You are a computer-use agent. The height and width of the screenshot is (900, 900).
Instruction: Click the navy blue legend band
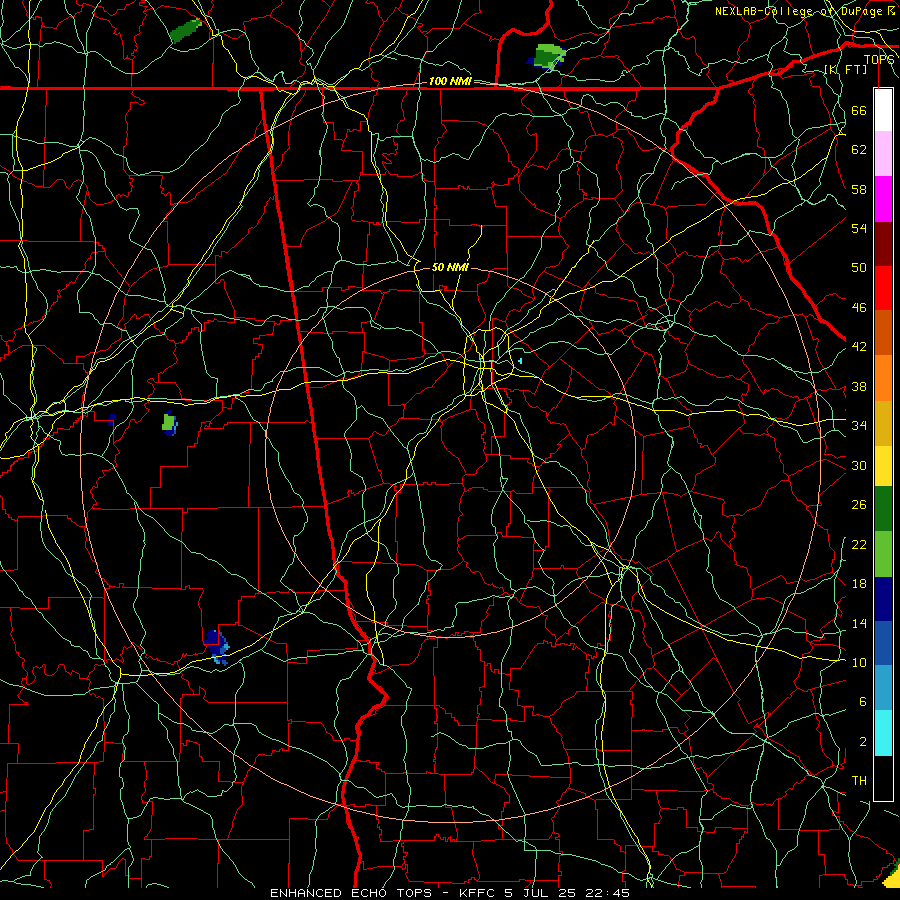pyautogui.click(x=883, y=599)
